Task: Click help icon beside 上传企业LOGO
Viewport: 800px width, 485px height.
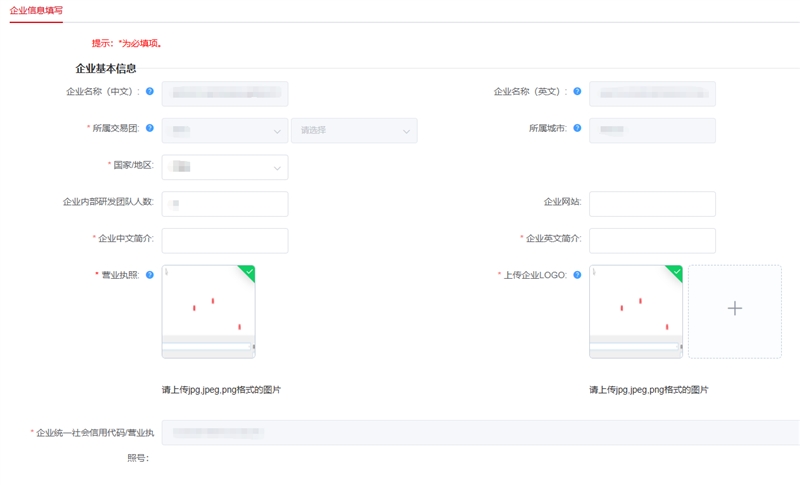Action: click(577, 275)
